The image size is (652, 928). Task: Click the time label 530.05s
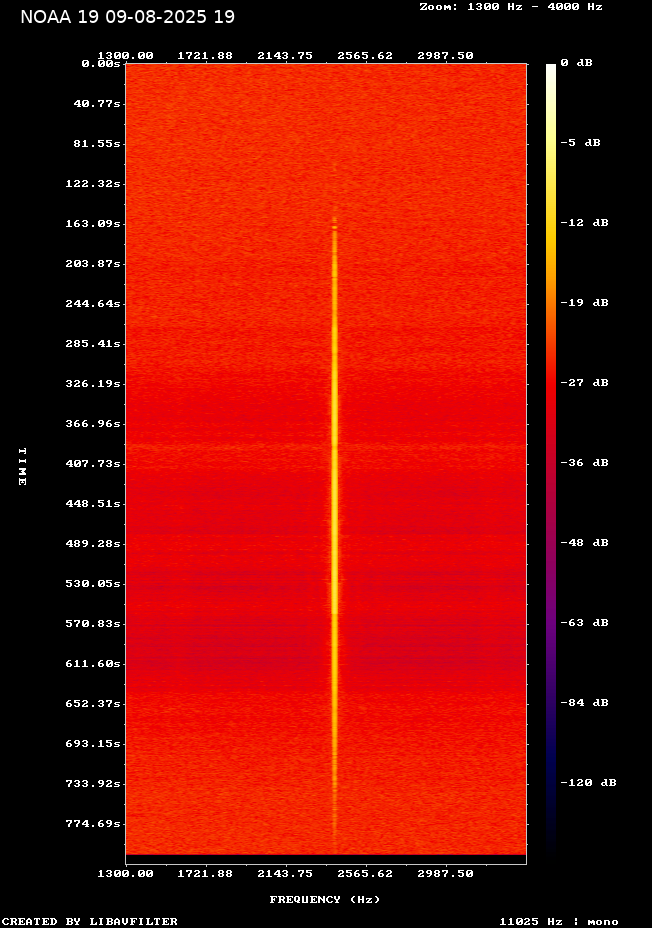93,584
